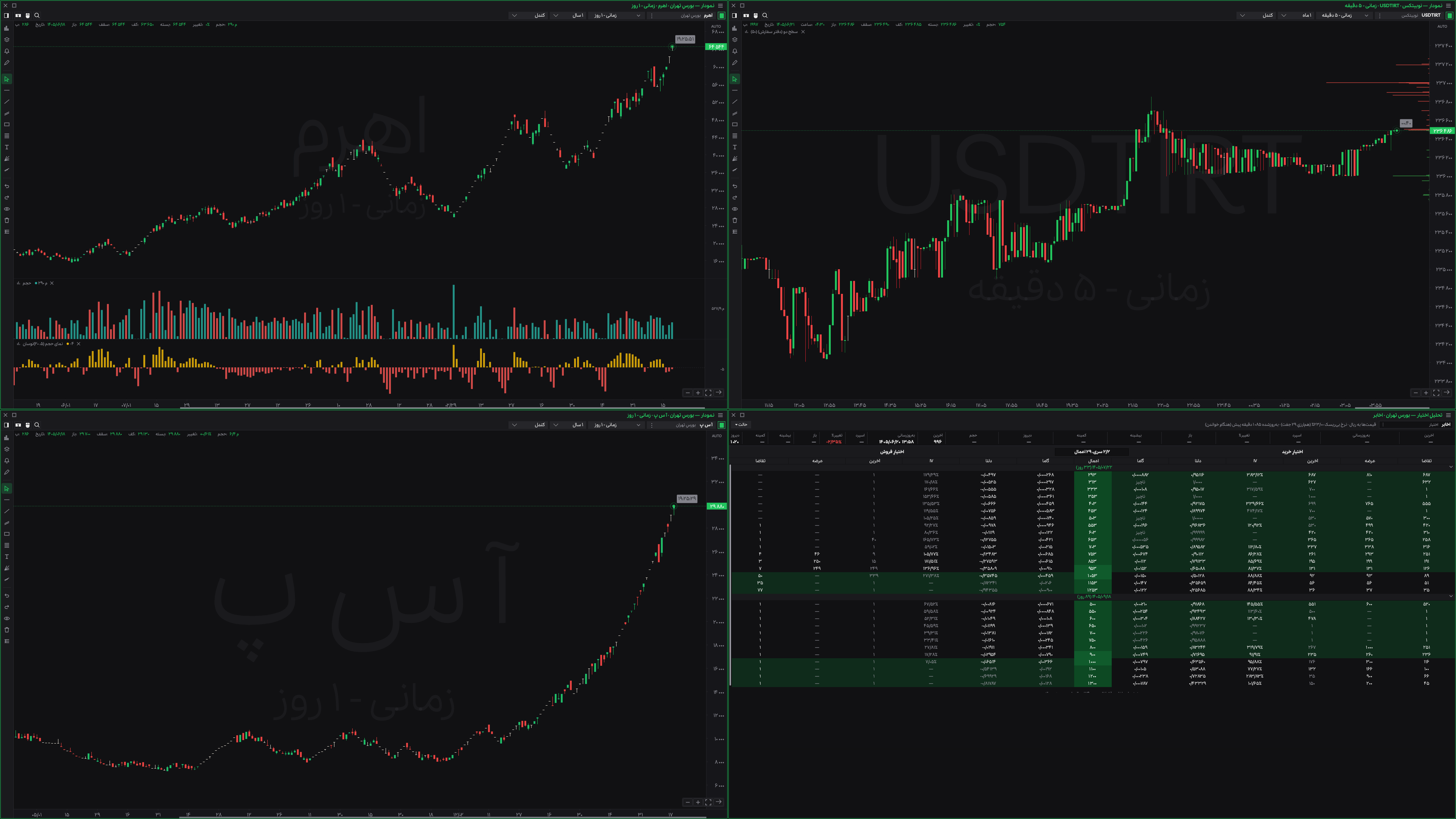Open indicators menu in آس پ chart sidebar
Image resolution: width=1456 pixels, height=819 pixels.
[7, 438]
